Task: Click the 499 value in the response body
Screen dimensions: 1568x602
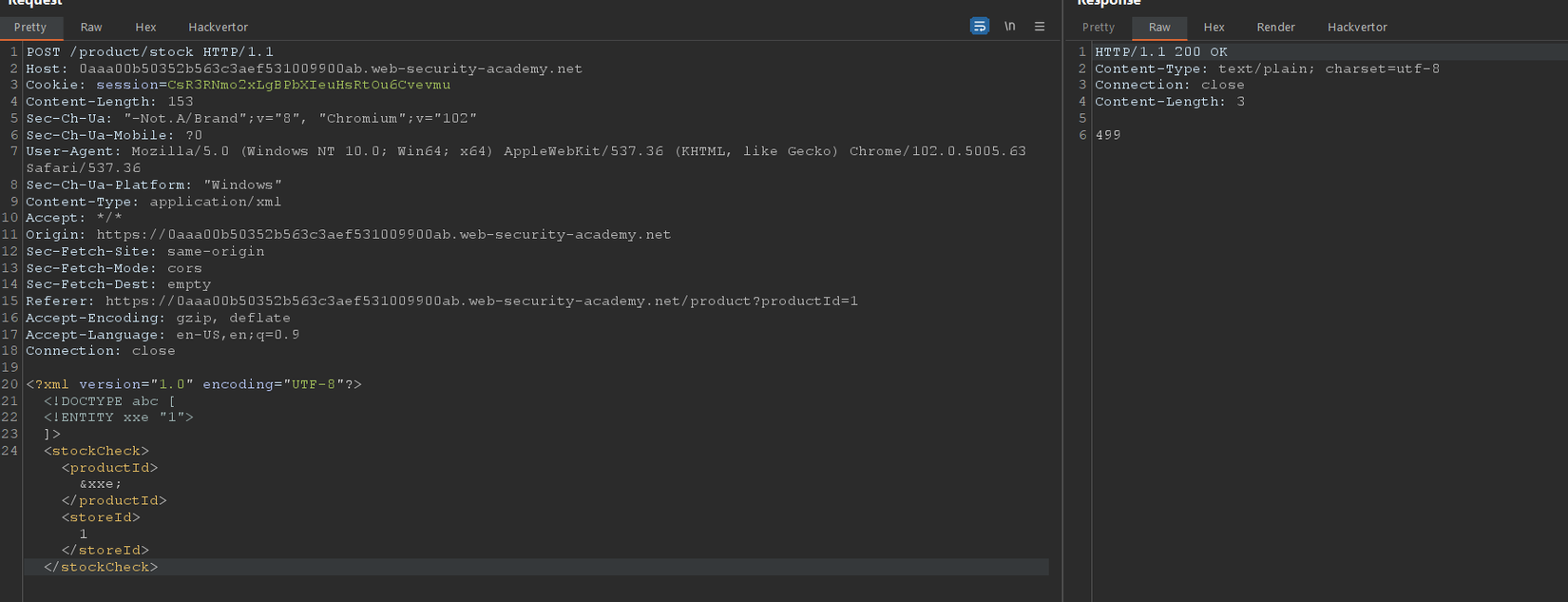Action: pyautogui.click(x=1108, y=135)
